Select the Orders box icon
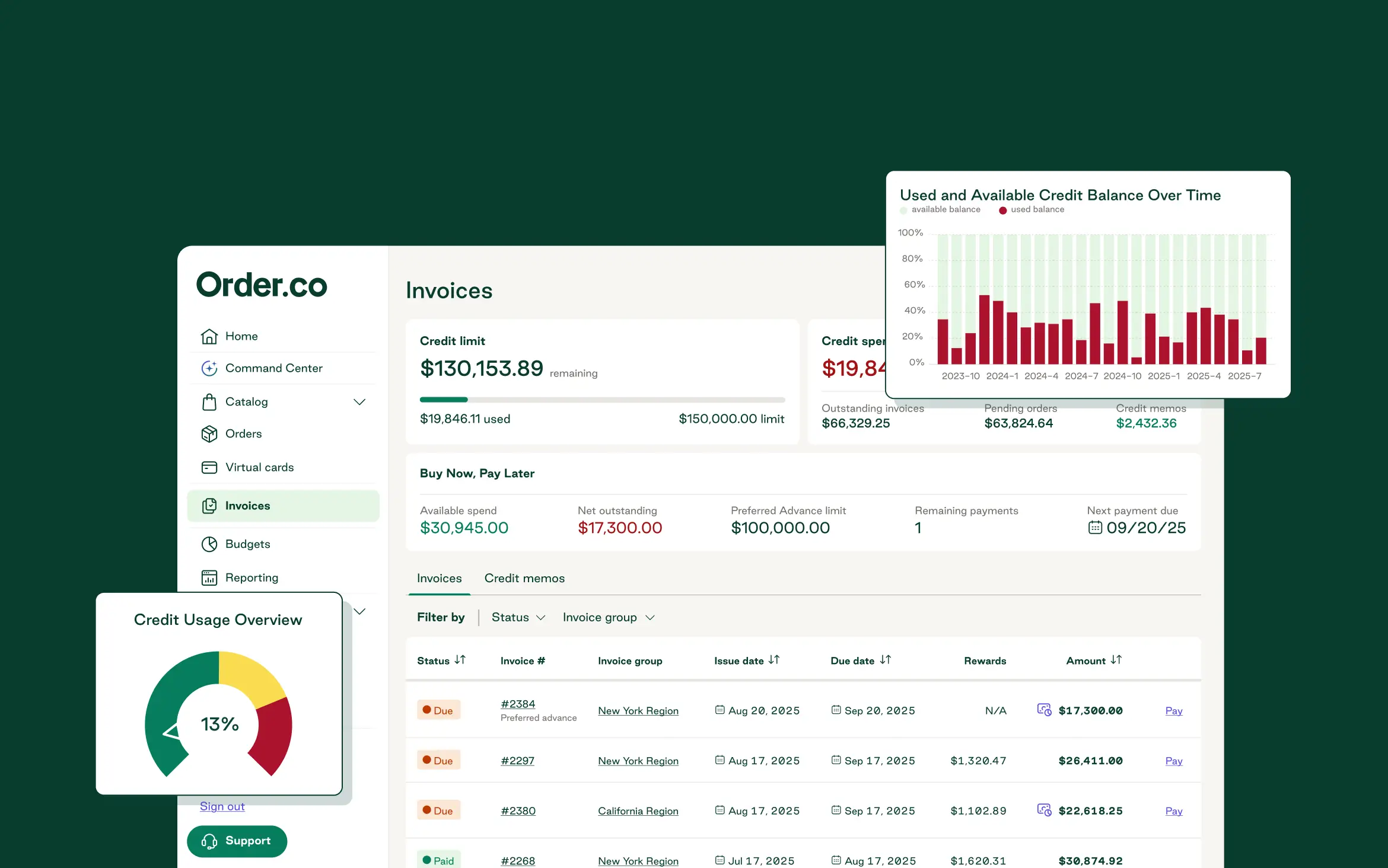This screenshot has height=868, width=1388. pyautogui.click(x=209, y=434)
